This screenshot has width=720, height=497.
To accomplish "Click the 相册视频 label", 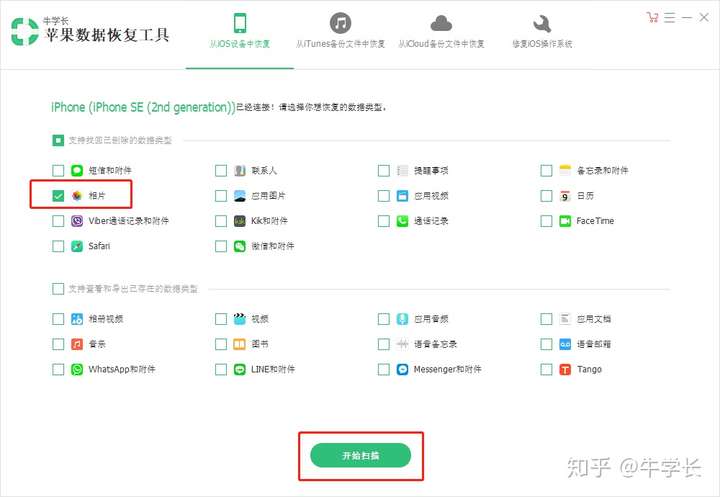I will tap(106, 319).
